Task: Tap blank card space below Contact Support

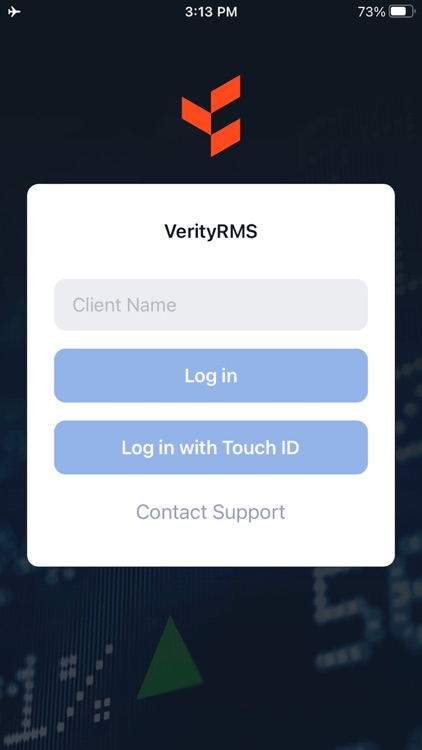Action: (211, 545)
